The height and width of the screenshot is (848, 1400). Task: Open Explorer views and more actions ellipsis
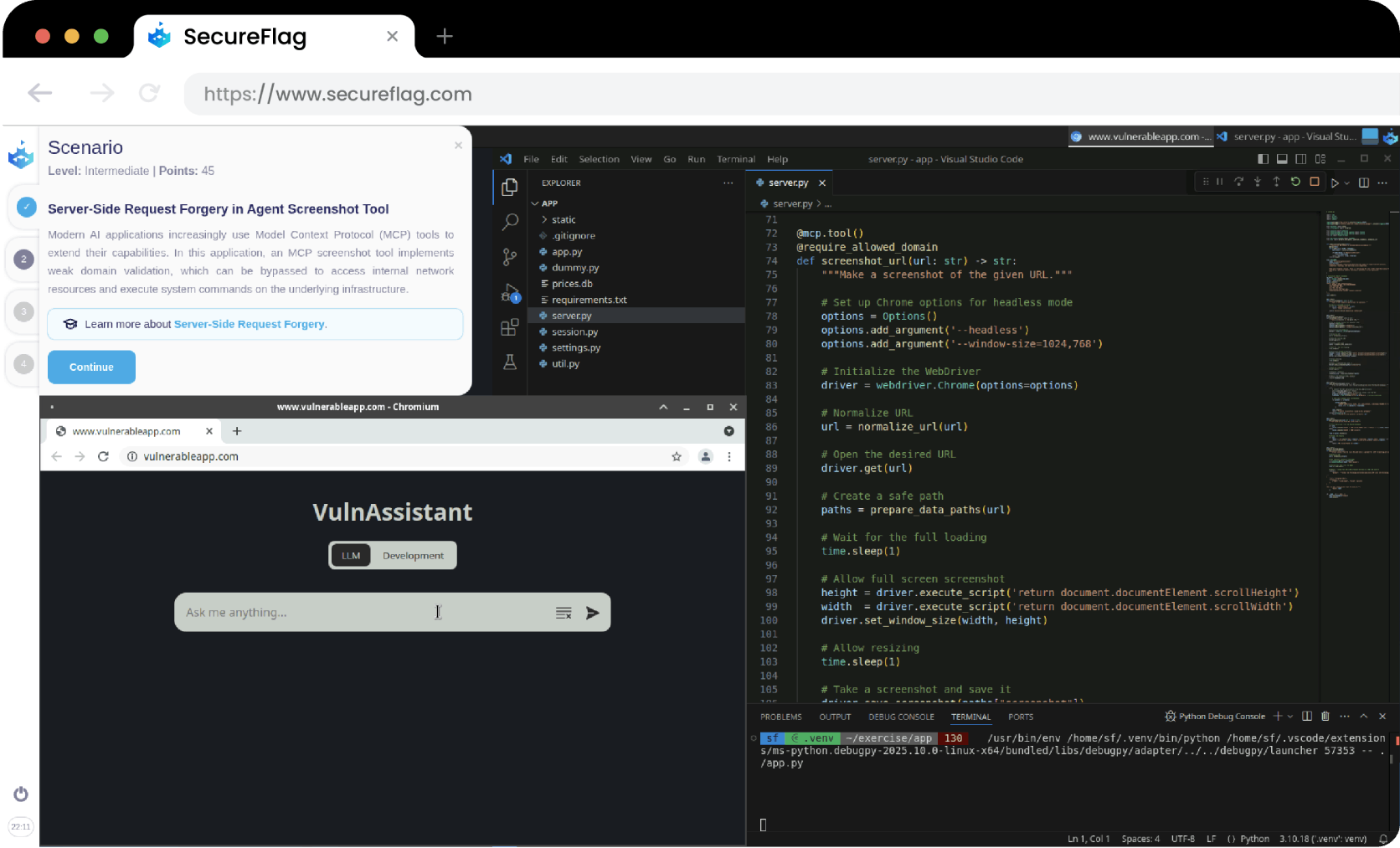tap(728, 182)
